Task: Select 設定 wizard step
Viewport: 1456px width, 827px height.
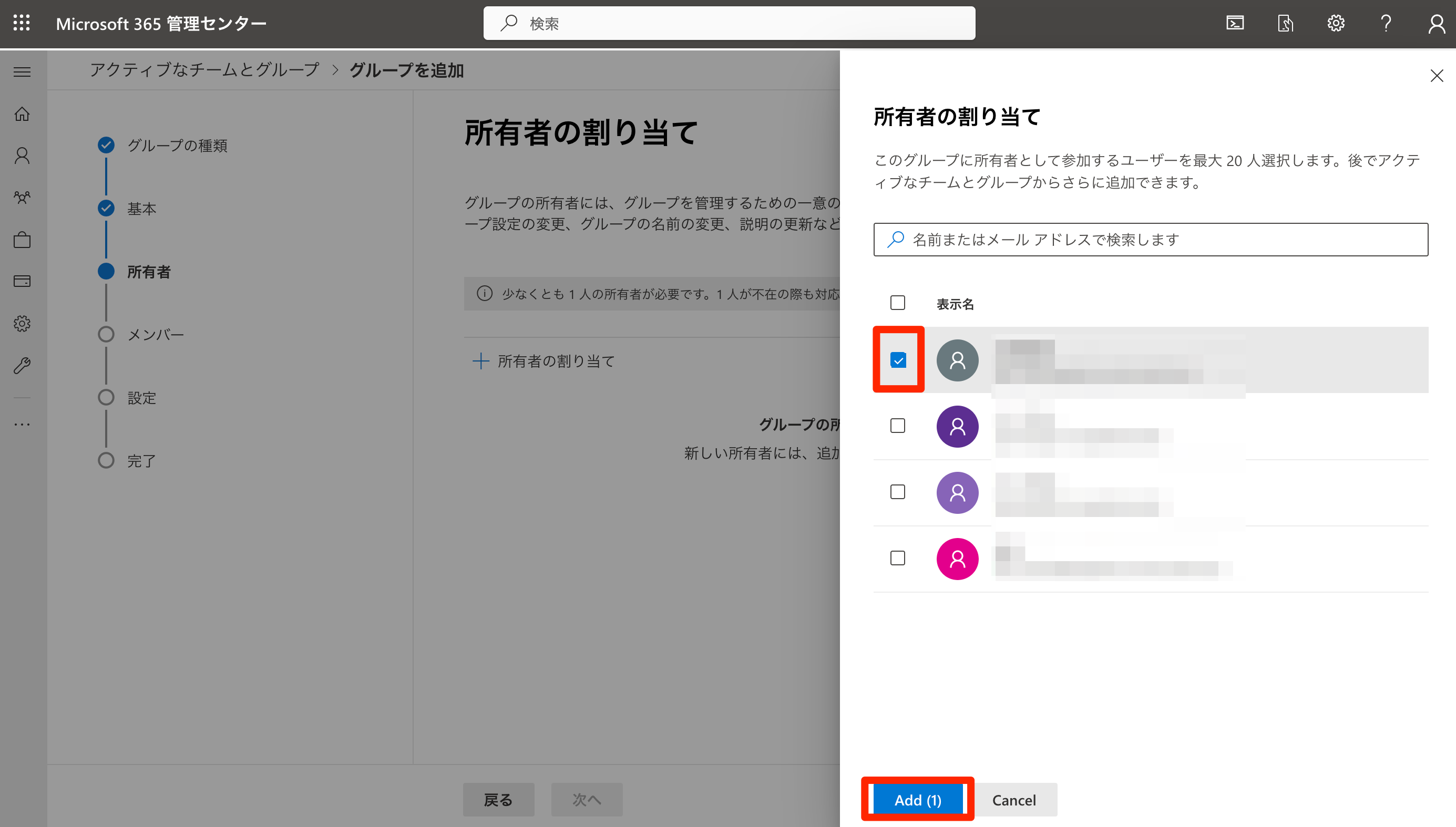Action: (x=127, y=398)
